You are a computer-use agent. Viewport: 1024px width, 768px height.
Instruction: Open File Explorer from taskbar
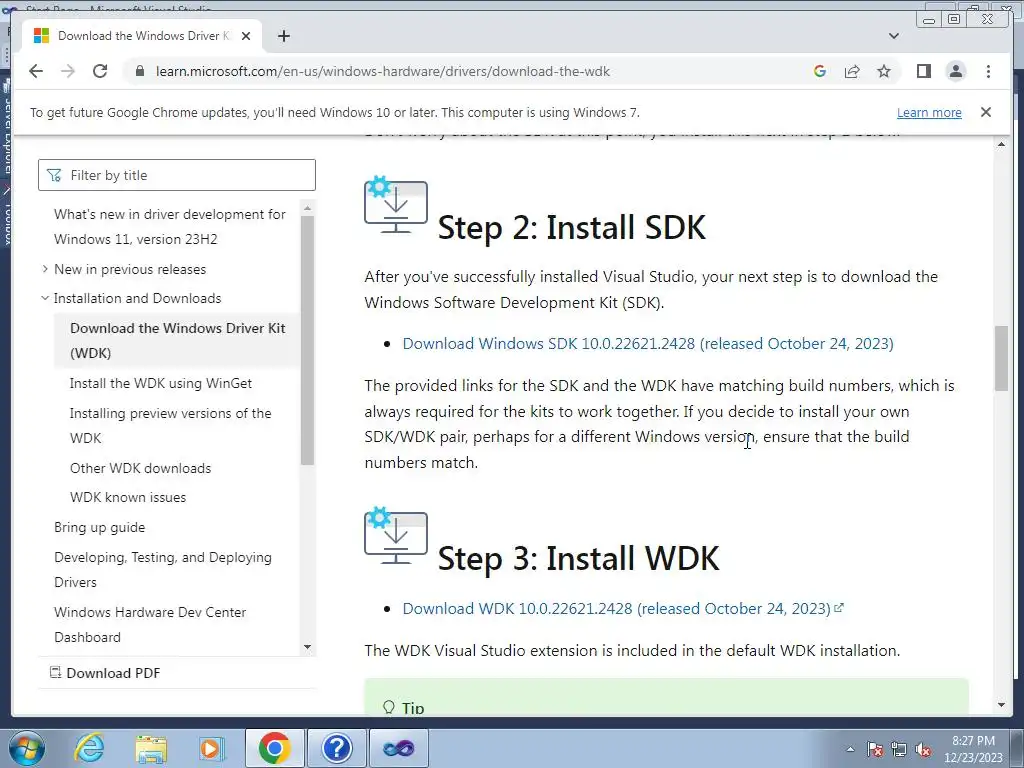[151, 748]
